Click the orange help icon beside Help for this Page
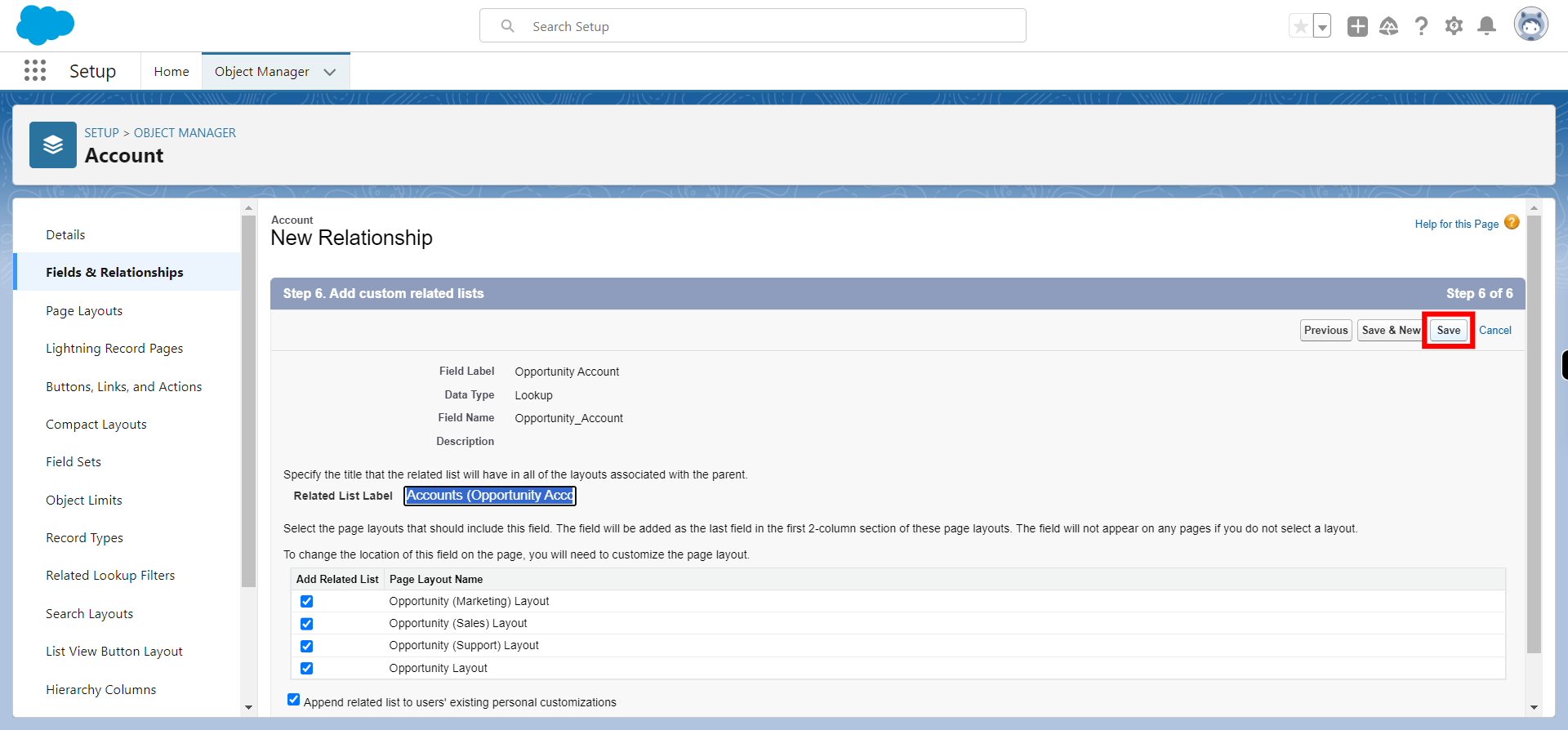 tap(1512, 222)
